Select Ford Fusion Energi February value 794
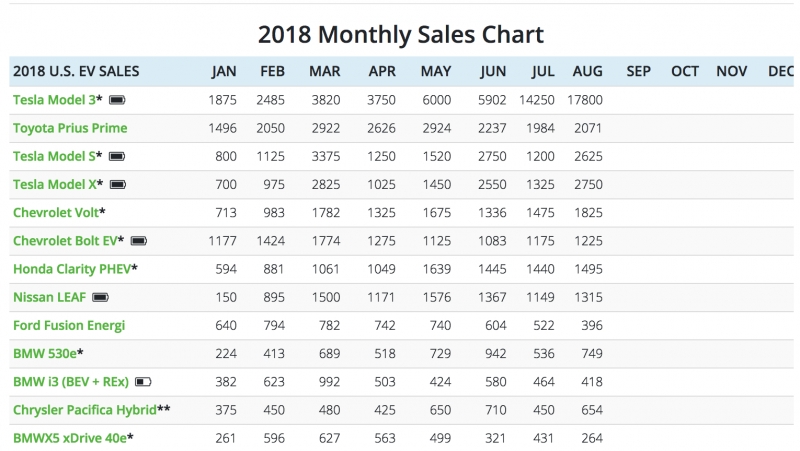This screenshot has height=451, width=800. (x=274, y=325)
